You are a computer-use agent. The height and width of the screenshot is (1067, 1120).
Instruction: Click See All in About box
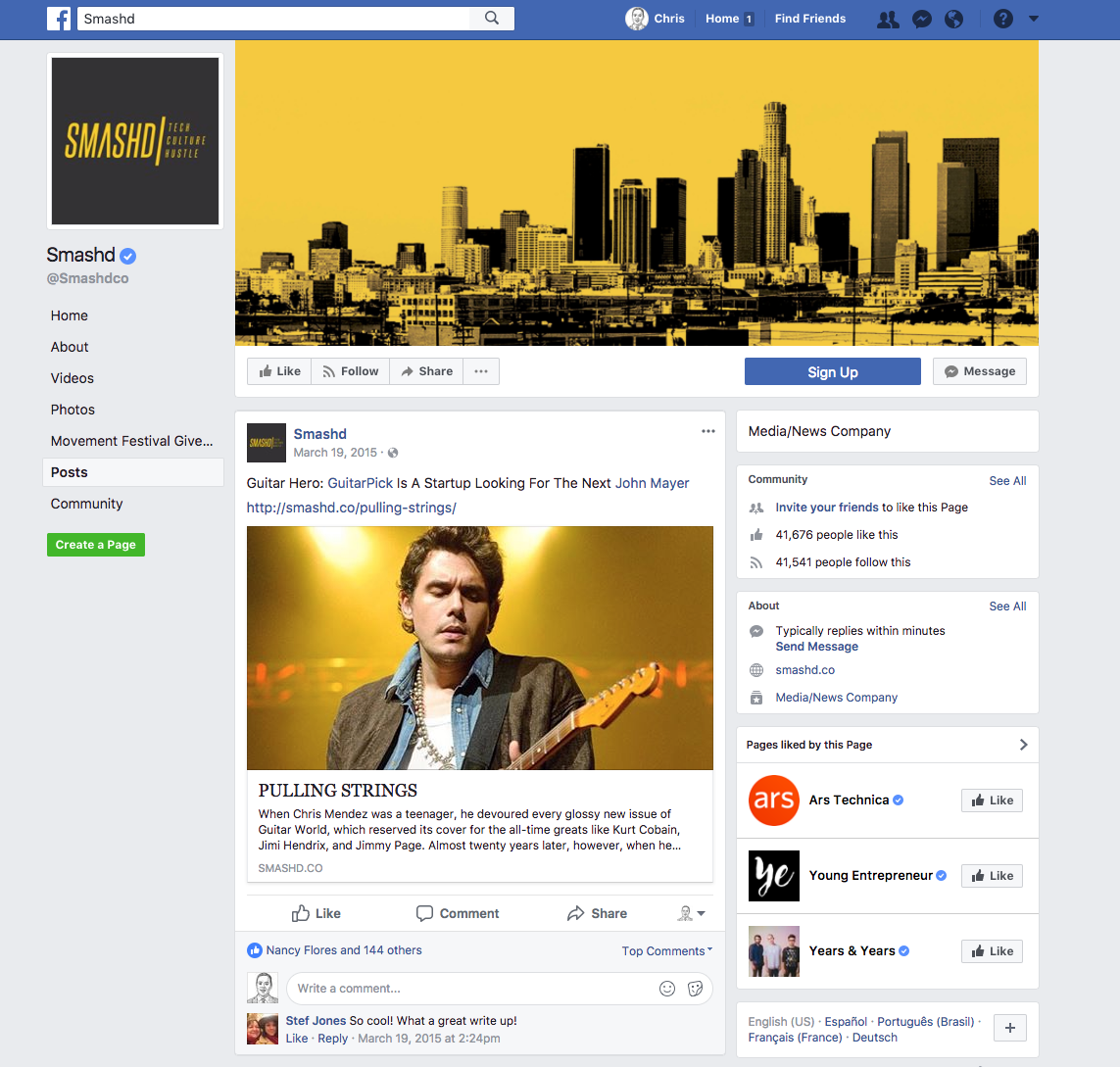point(1007,606)
